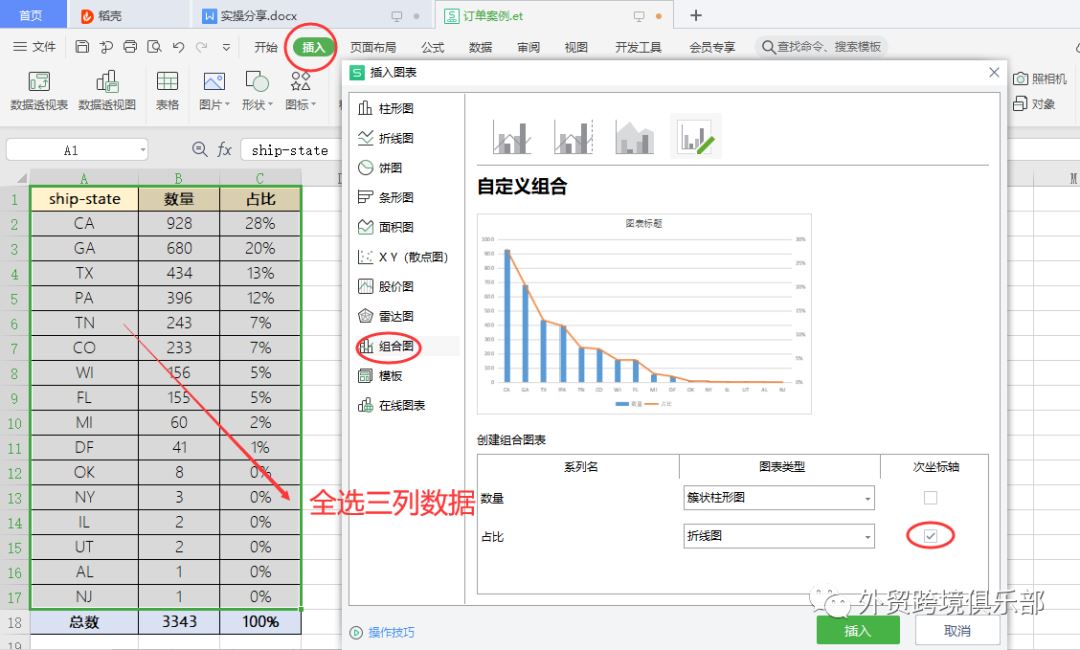Choose stacked area with column subtype
The height and width of the screenshot is (650, 1080).
634,136
